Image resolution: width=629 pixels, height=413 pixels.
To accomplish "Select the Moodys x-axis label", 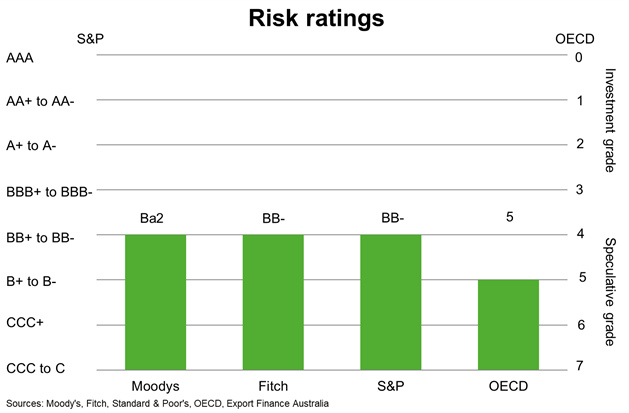I will 156,386.
